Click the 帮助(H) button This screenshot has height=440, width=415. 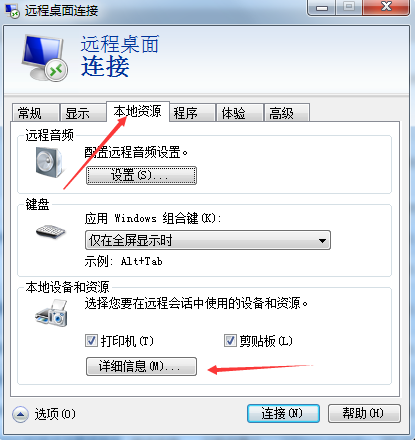pyautogui.click(x=364, y=414)
